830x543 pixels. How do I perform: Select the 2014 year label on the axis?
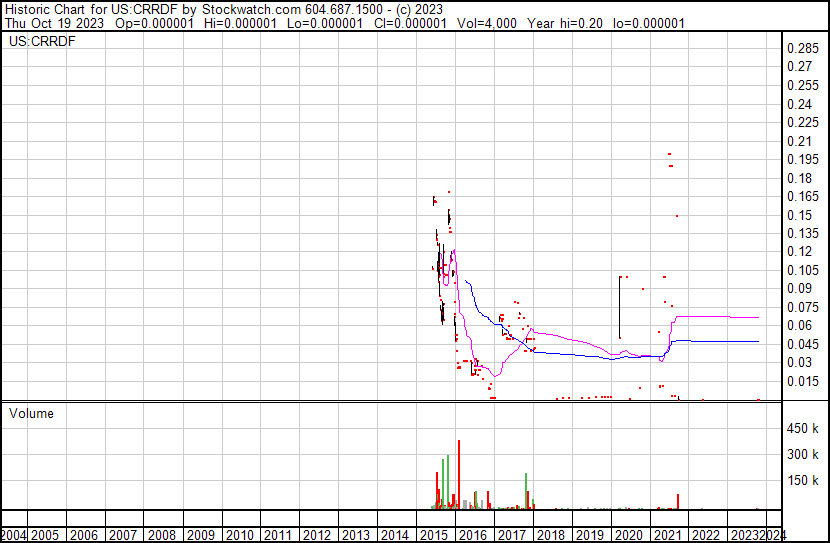tap(395, 535)
